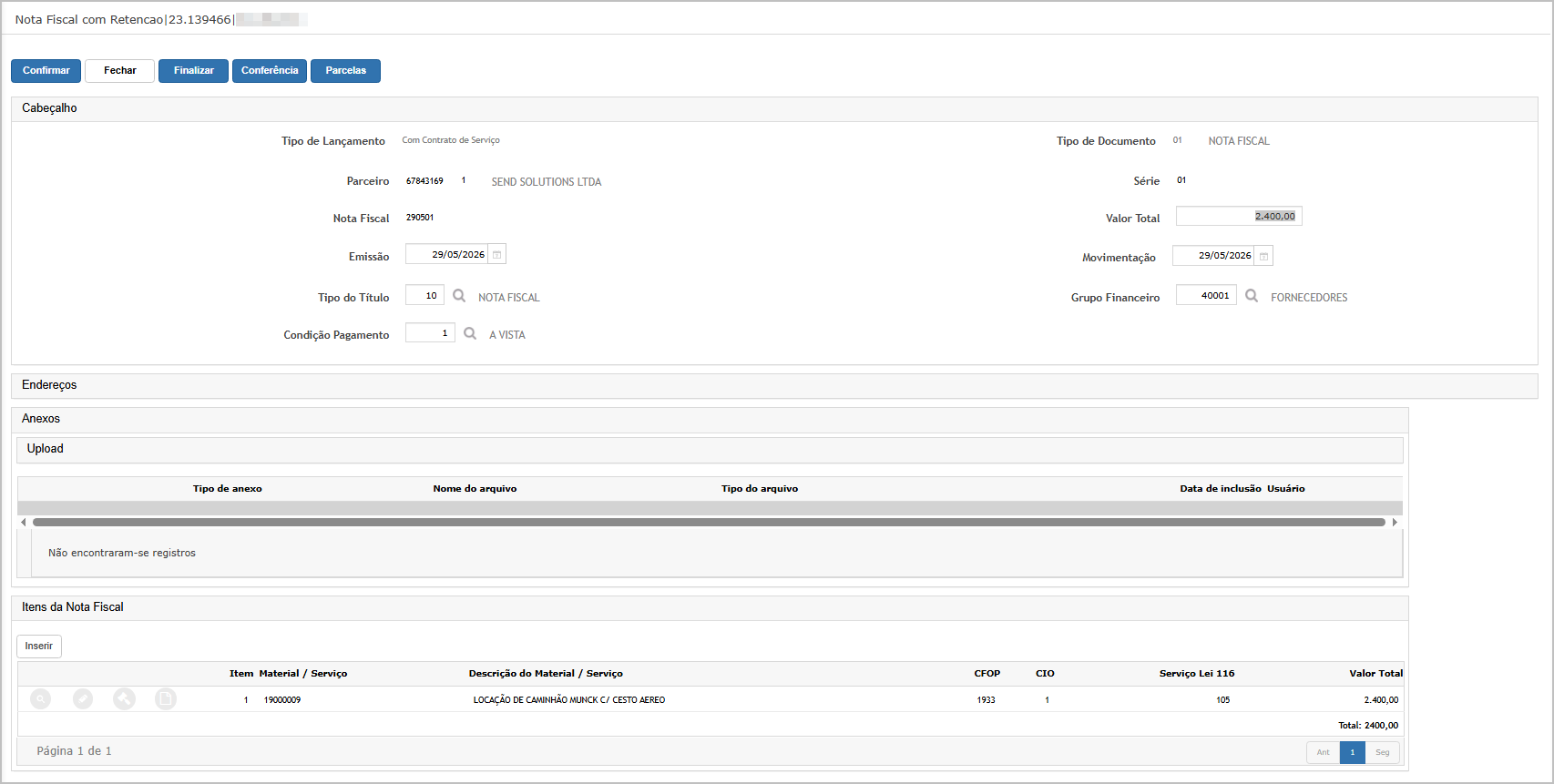Click LOCAÇÃO DE CAMINHÃO MUNCK description cell
Image resolution: width=1554 pixels, height=784 pixels.
[569, 700]
